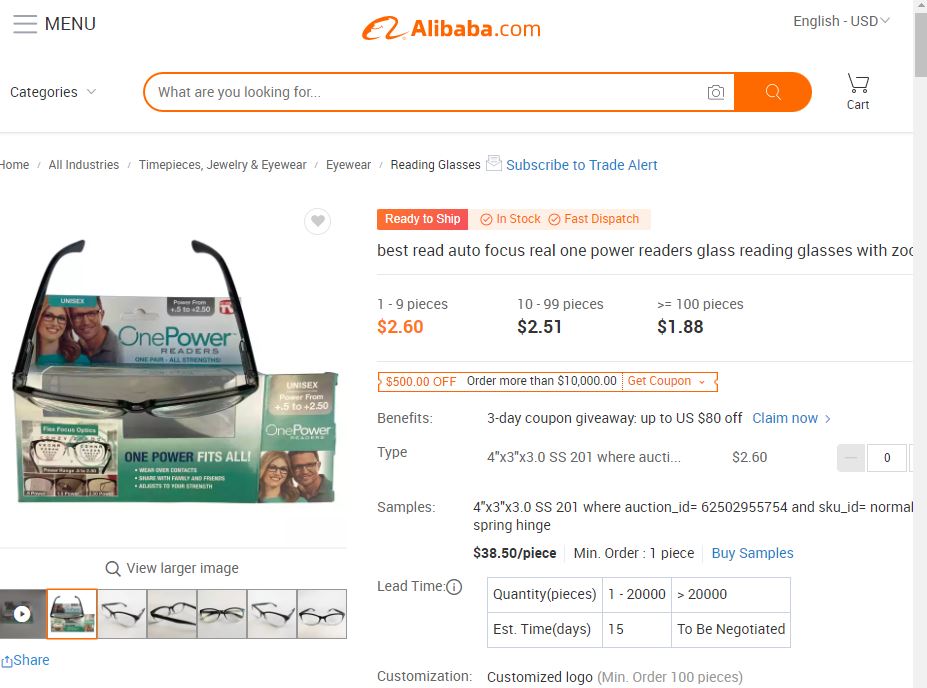Decrease quantity with the minus stepper
Viewport: 927px width, 688px height.
pyautogui.click(x=851, y=457)
